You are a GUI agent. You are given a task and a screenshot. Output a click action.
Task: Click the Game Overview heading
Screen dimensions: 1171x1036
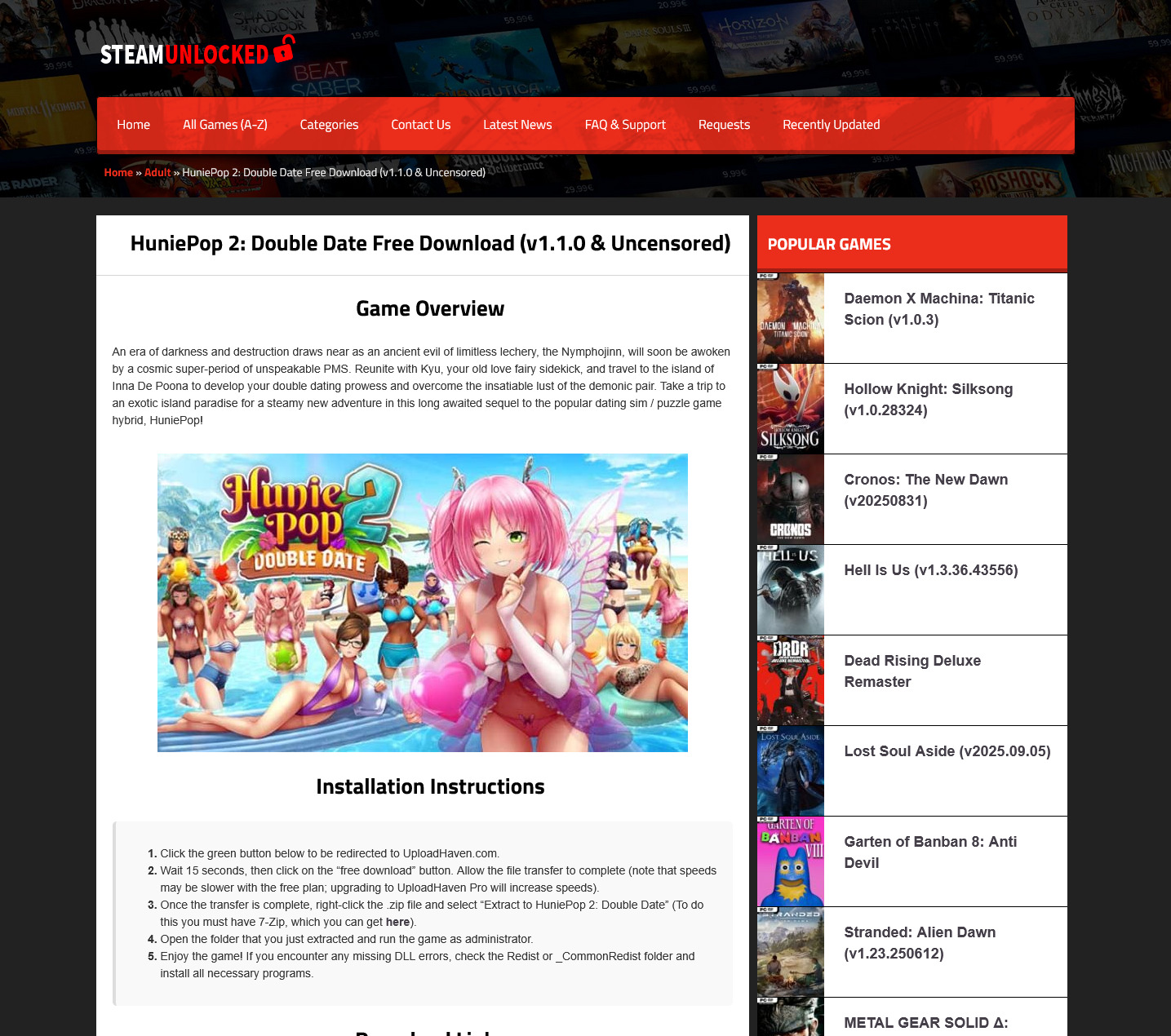[x=430, y=308]
